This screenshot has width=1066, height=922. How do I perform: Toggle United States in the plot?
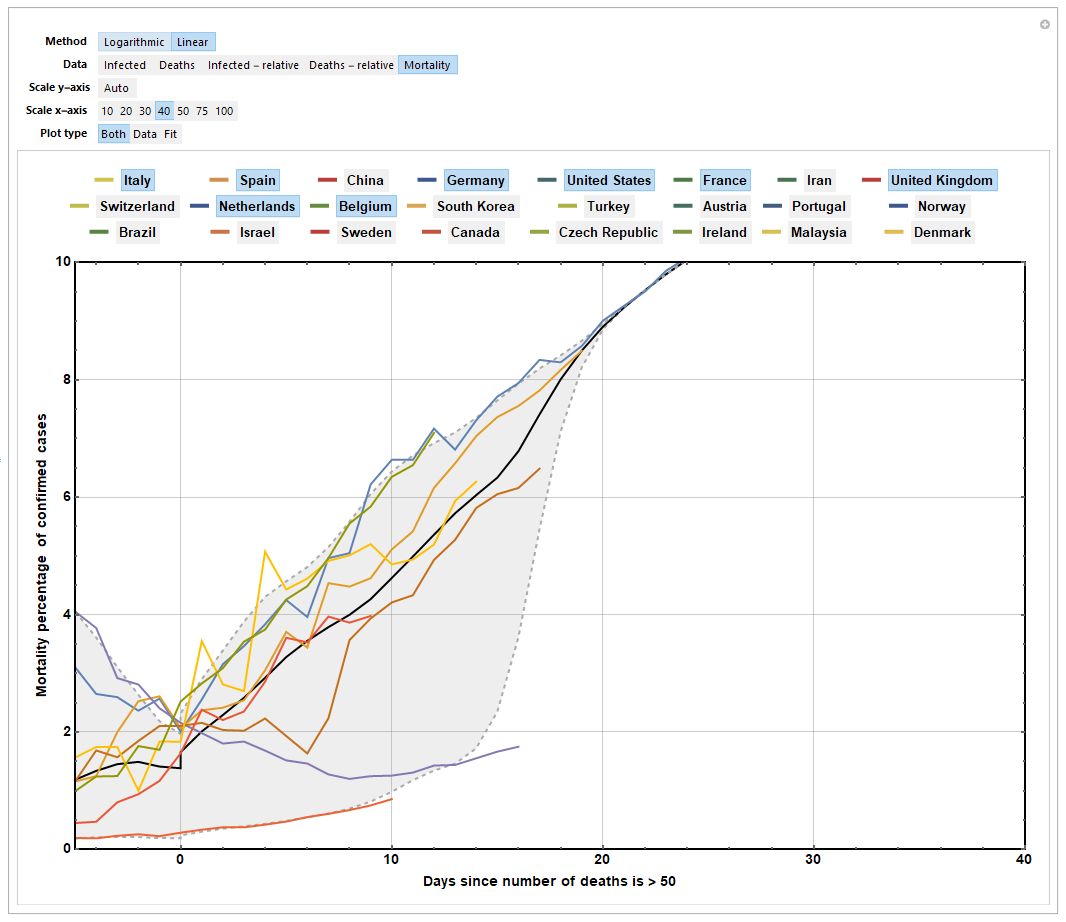[609, 181]
